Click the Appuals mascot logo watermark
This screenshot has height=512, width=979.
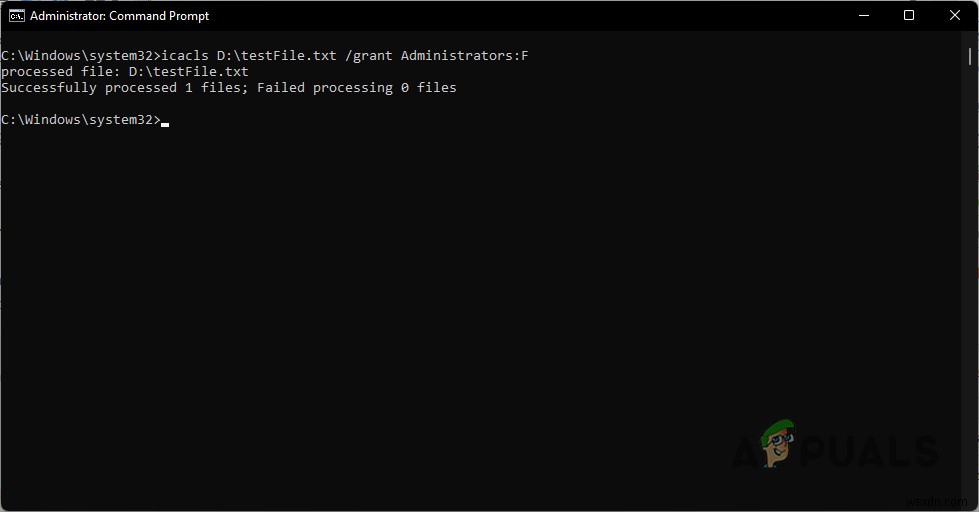[774, 446]
